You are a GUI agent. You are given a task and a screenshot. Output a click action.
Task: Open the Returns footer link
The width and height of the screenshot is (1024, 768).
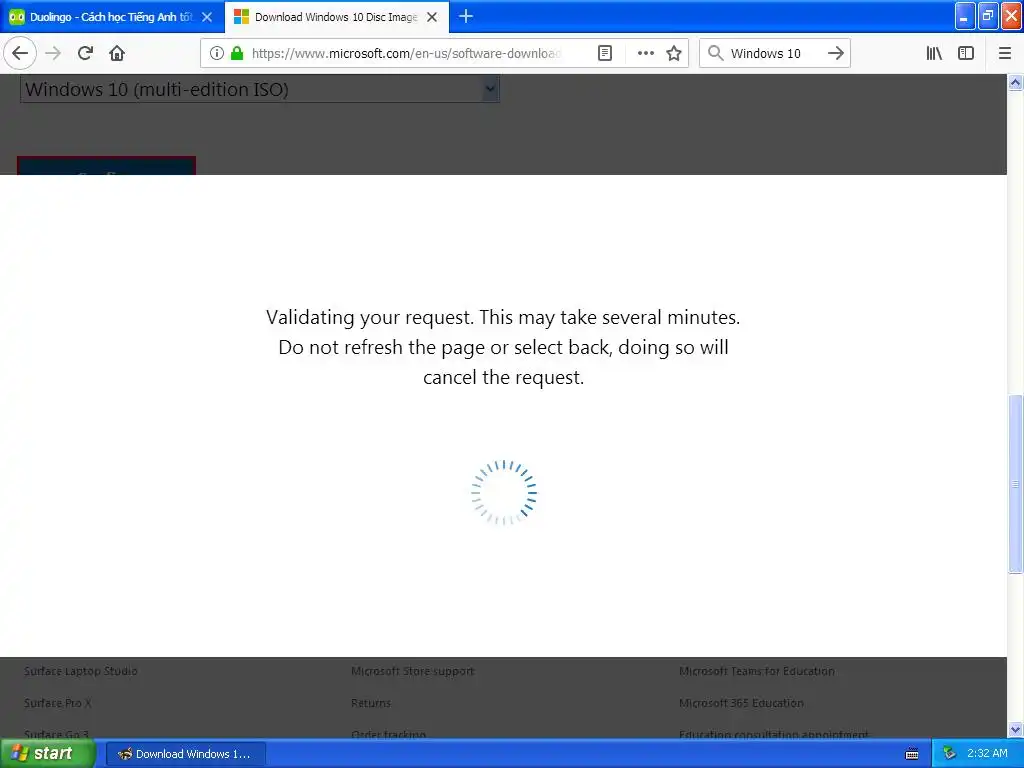pyautogui.click(x=370, y=703)
